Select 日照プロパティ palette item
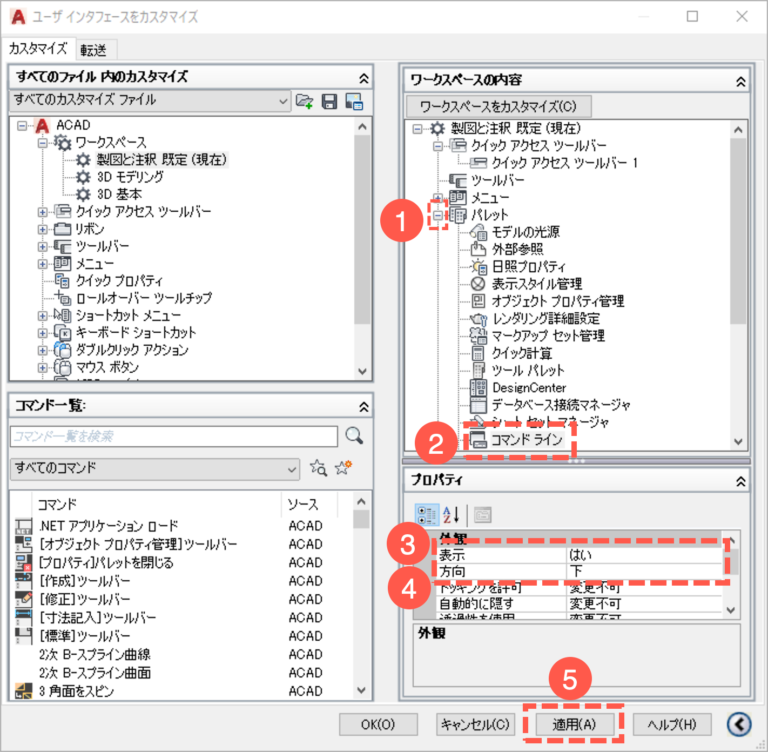The width and height of the screenshot is (768, 752). point(528,267)
